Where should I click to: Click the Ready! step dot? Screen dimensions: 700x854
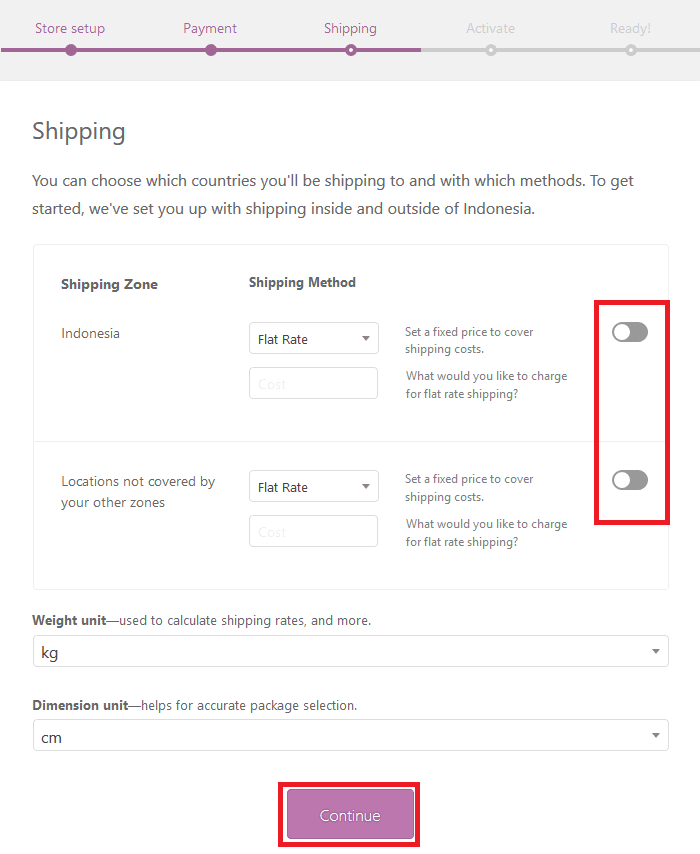(630, 50)
